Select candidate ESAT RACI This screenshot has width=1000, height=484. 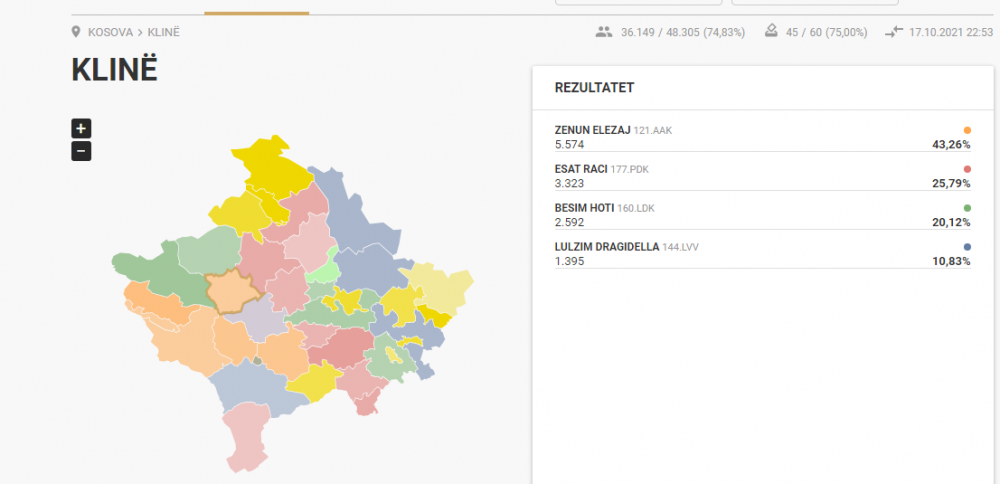pyautogui.click(x=581, y=169)
